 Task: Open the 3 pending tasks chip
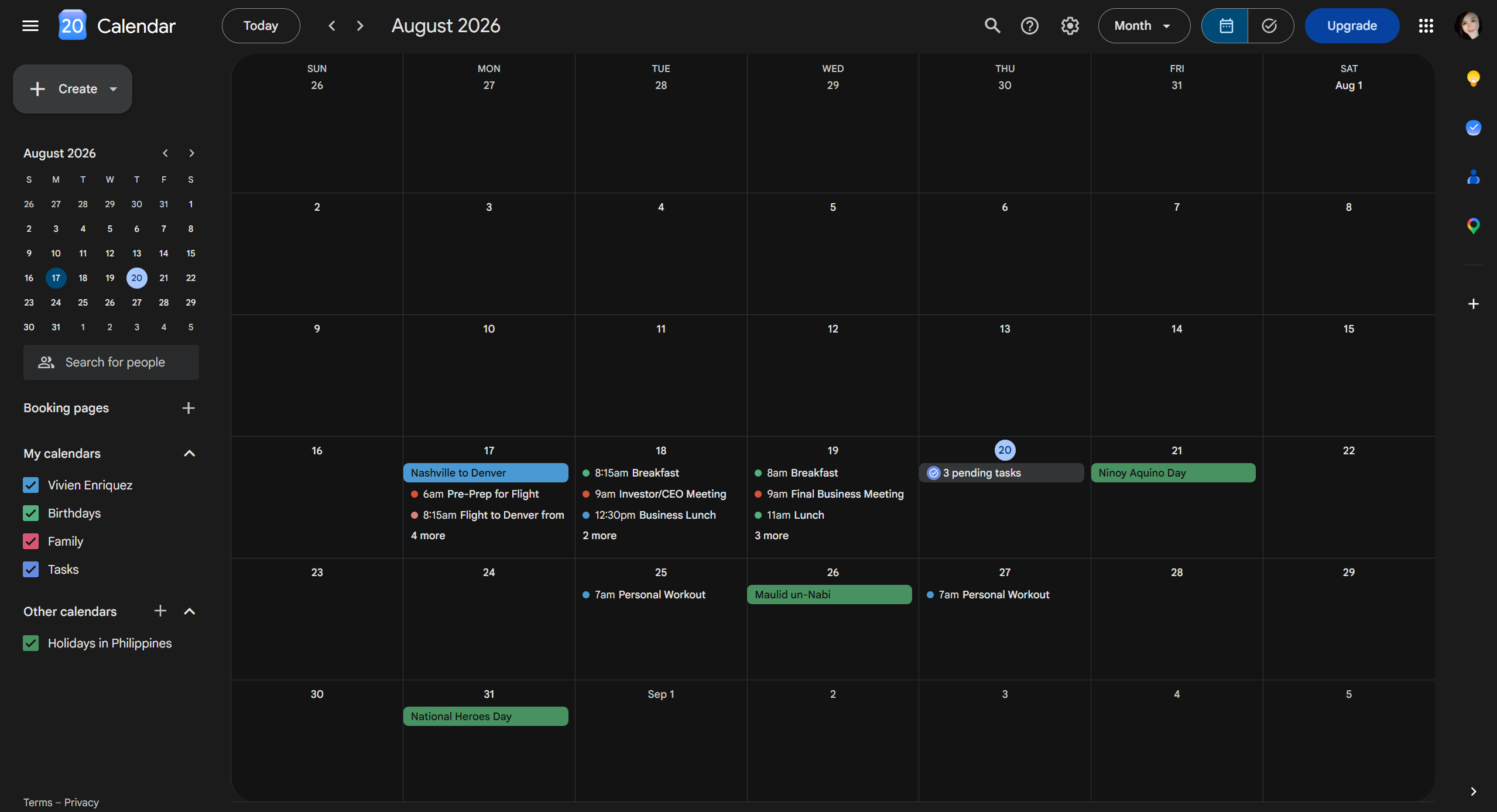pyautogui.click(x=1001, y=473)
